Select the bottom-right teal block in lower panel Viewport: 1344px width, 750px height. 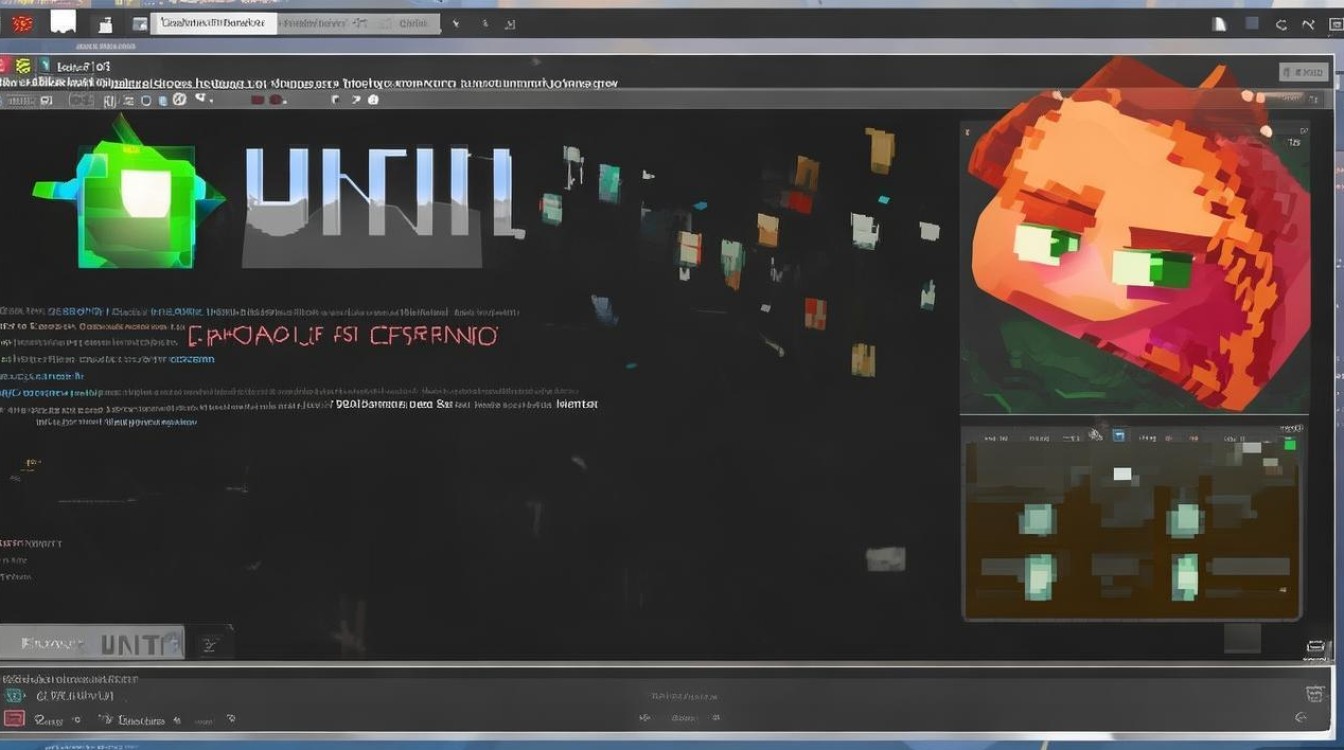click(x=1185, y=575)
